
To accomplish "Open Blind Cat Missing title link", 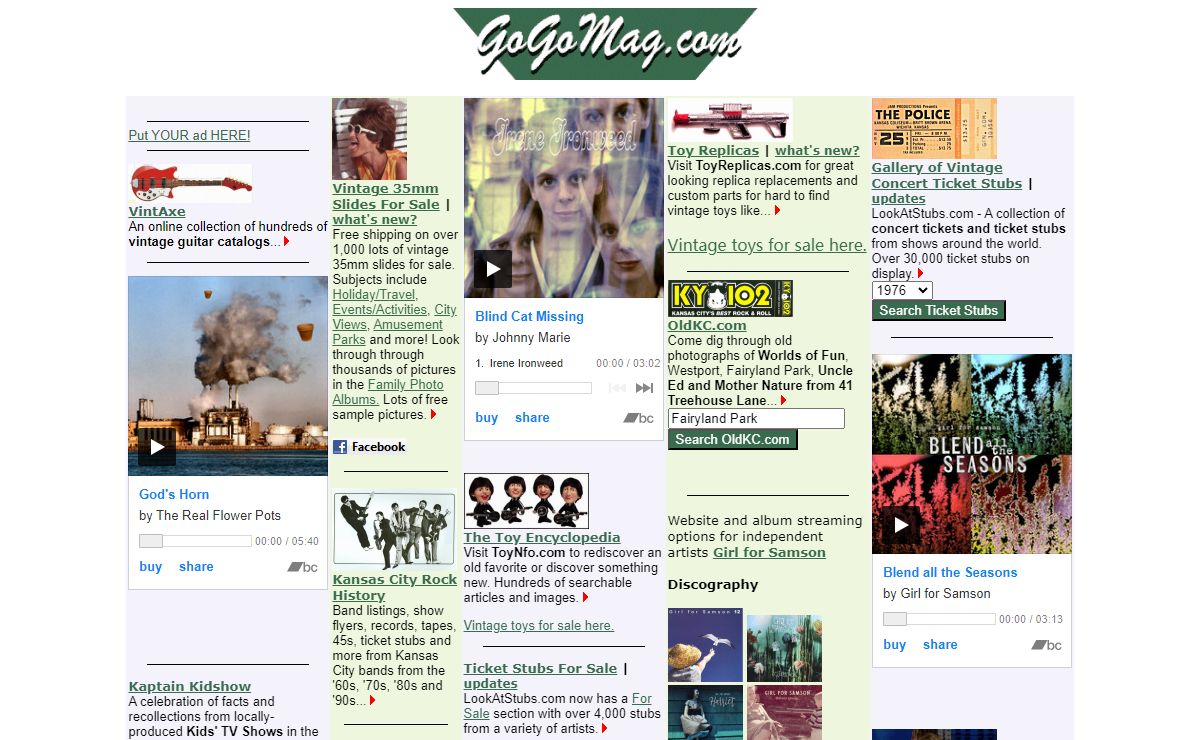I will tap(529, 316).
